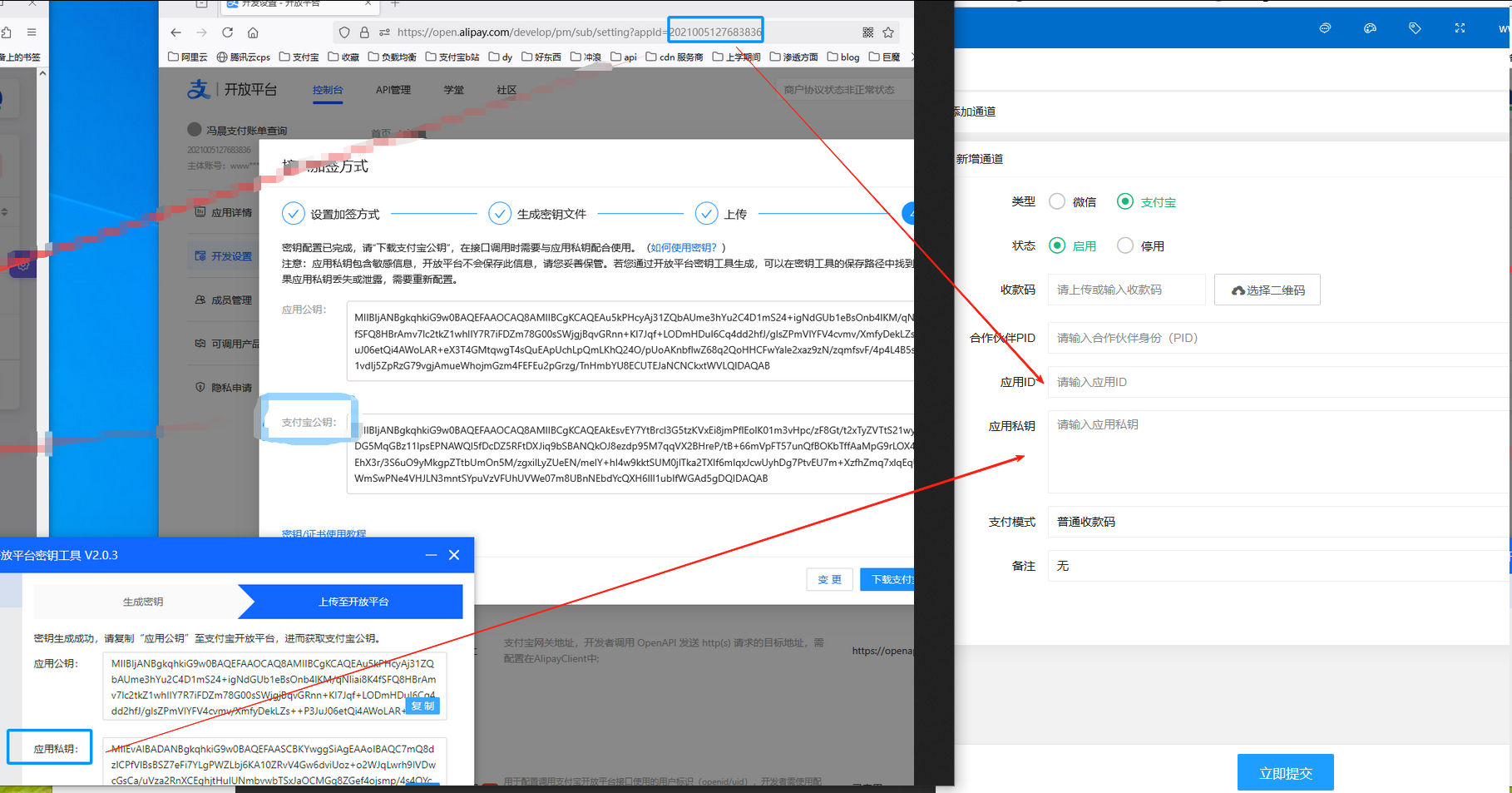Select the 支付宝 type radio button
The height and width of the screenshot is (793, 1512).
pyautogui.click(x=1125, y=201)
